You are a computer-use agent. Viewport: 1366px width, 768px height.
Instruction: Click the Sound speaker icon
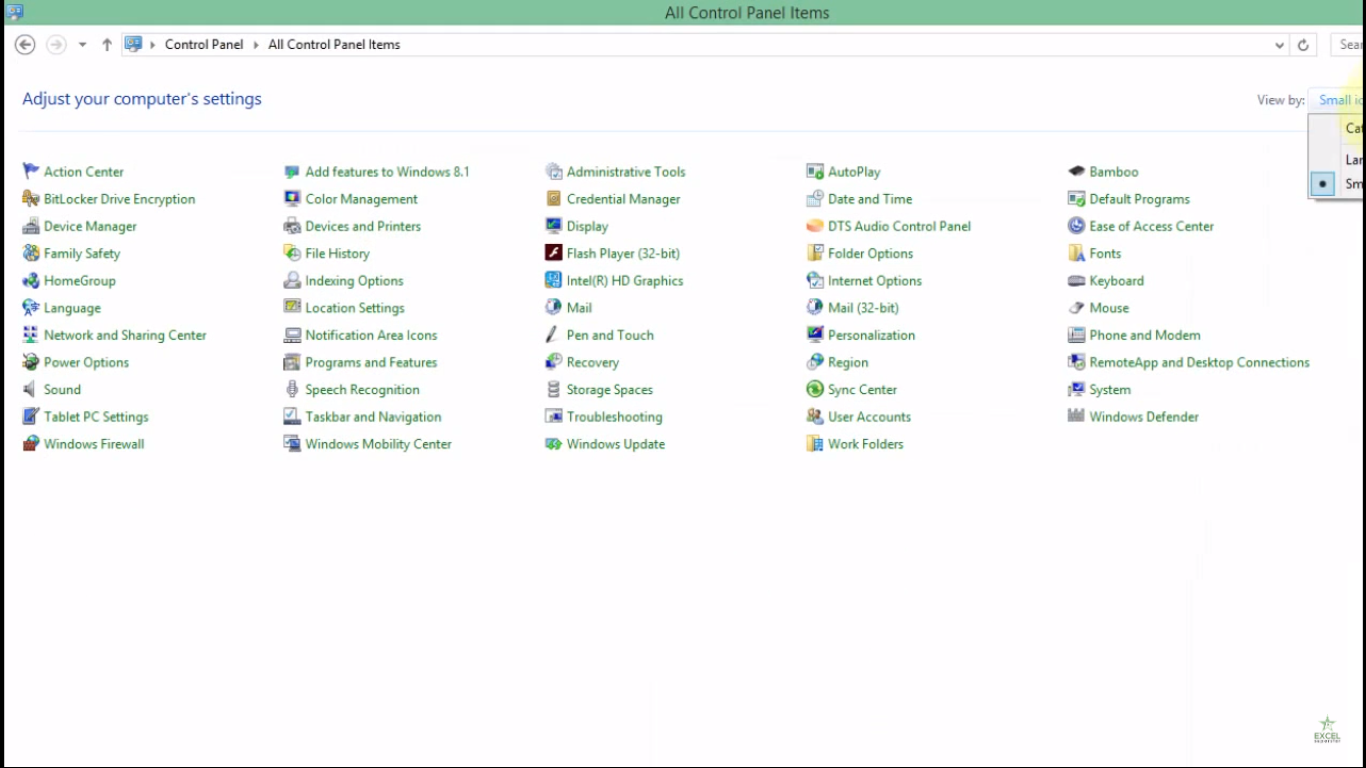coord(31,390)
